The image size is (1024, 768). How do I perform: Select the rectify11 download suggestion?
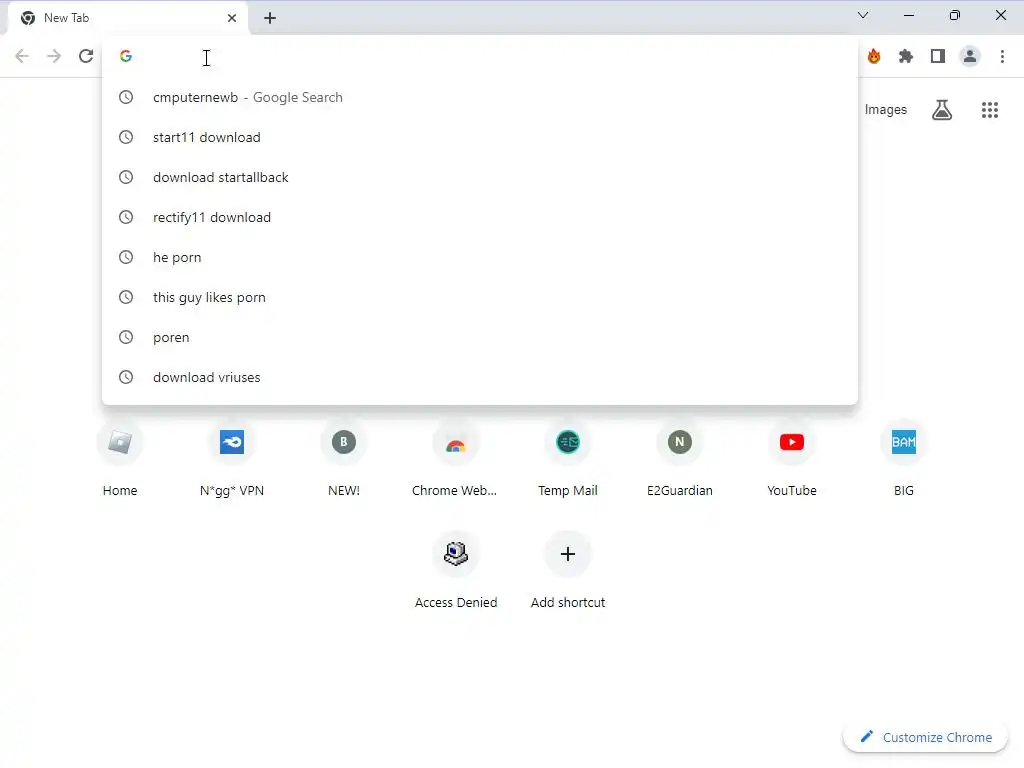(x=480, y=217)
